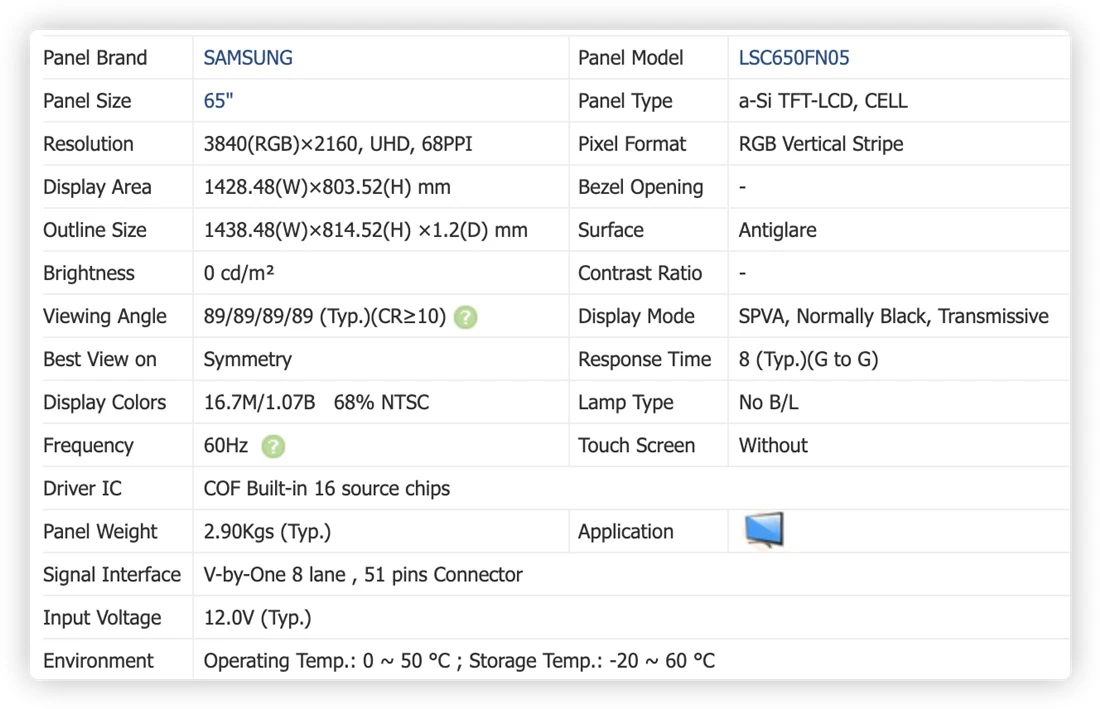Click the 'Environment' label
Image resolution: width=1100 pixels, height=709 pixels.
tap(98, 661)
